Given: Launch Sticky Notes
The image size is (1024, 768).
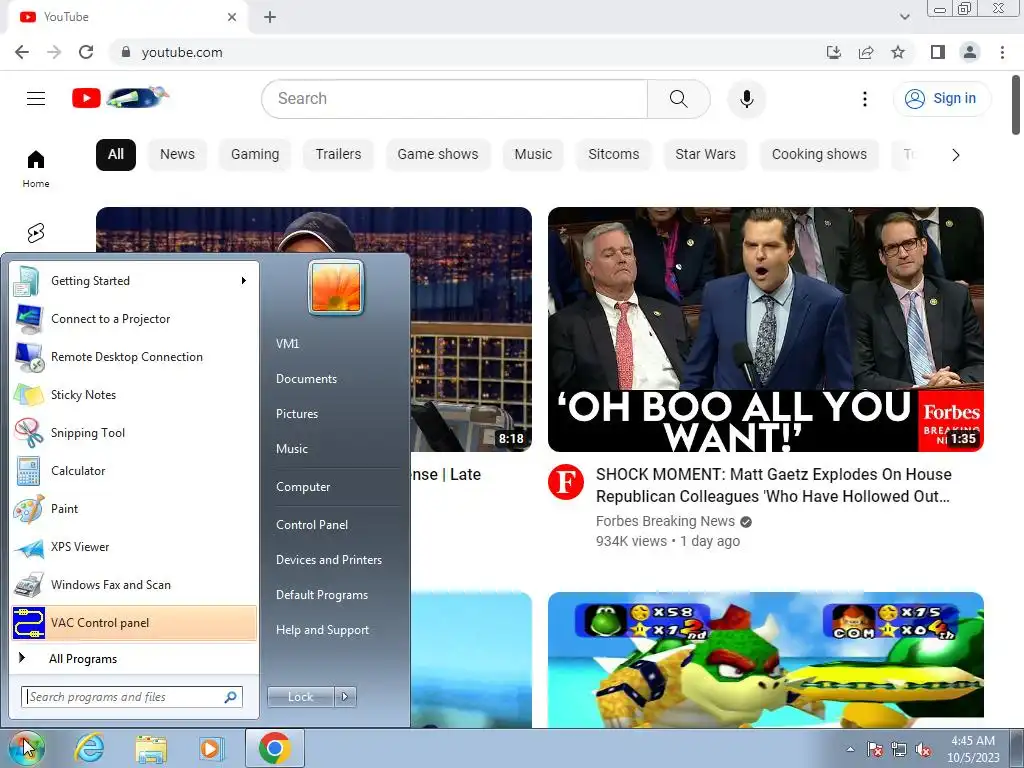Looking at the screenshot, I should point(135,394).
